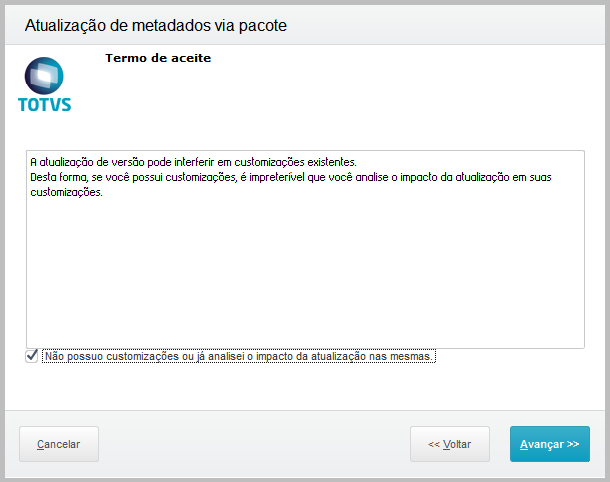The image size is (610, 482).
Task: Click the underlined 'C' of Cancelar
Action: (x=40, y=444)
